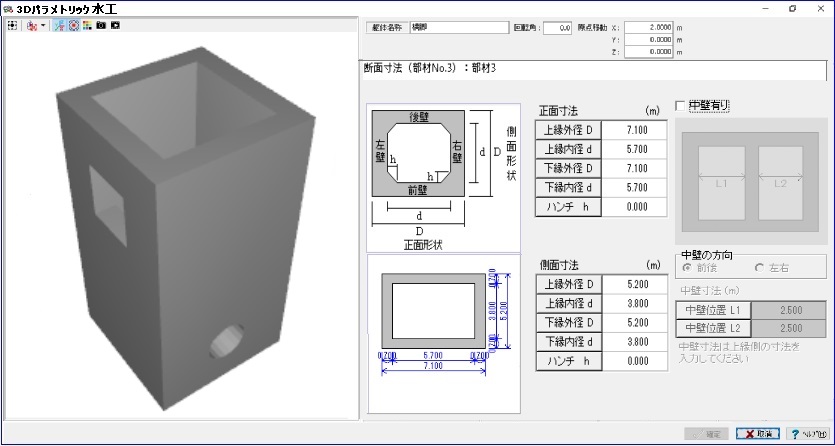
Task: Click the video recording icon
Action: coord(115,25)
